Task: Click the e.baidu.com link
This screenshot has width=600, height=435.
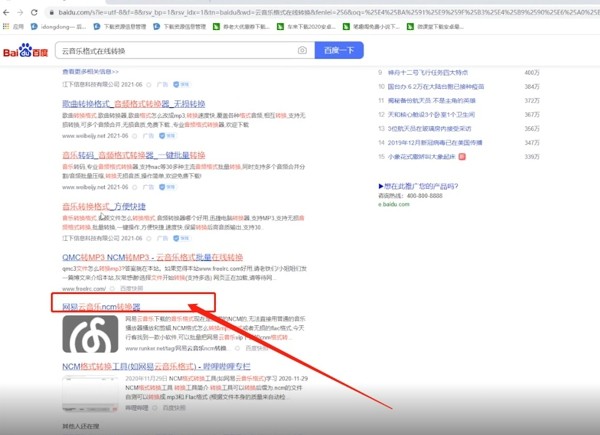Action: coord(394,204)
